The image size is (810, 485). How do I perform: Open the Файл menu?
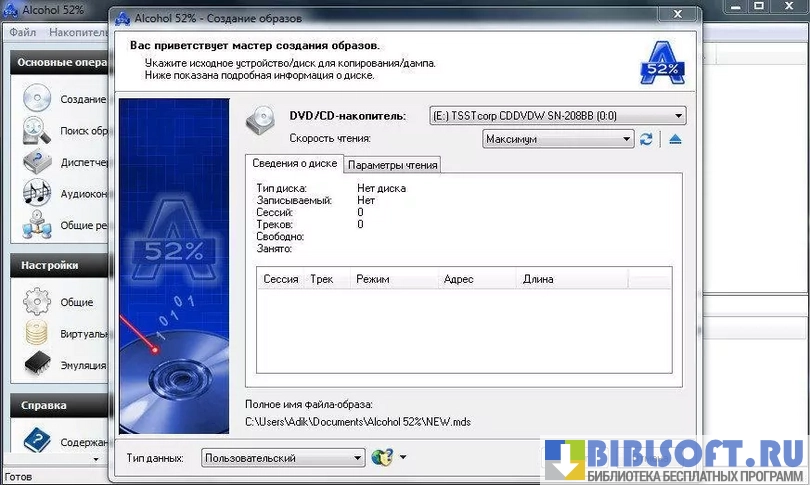[22, 32]
